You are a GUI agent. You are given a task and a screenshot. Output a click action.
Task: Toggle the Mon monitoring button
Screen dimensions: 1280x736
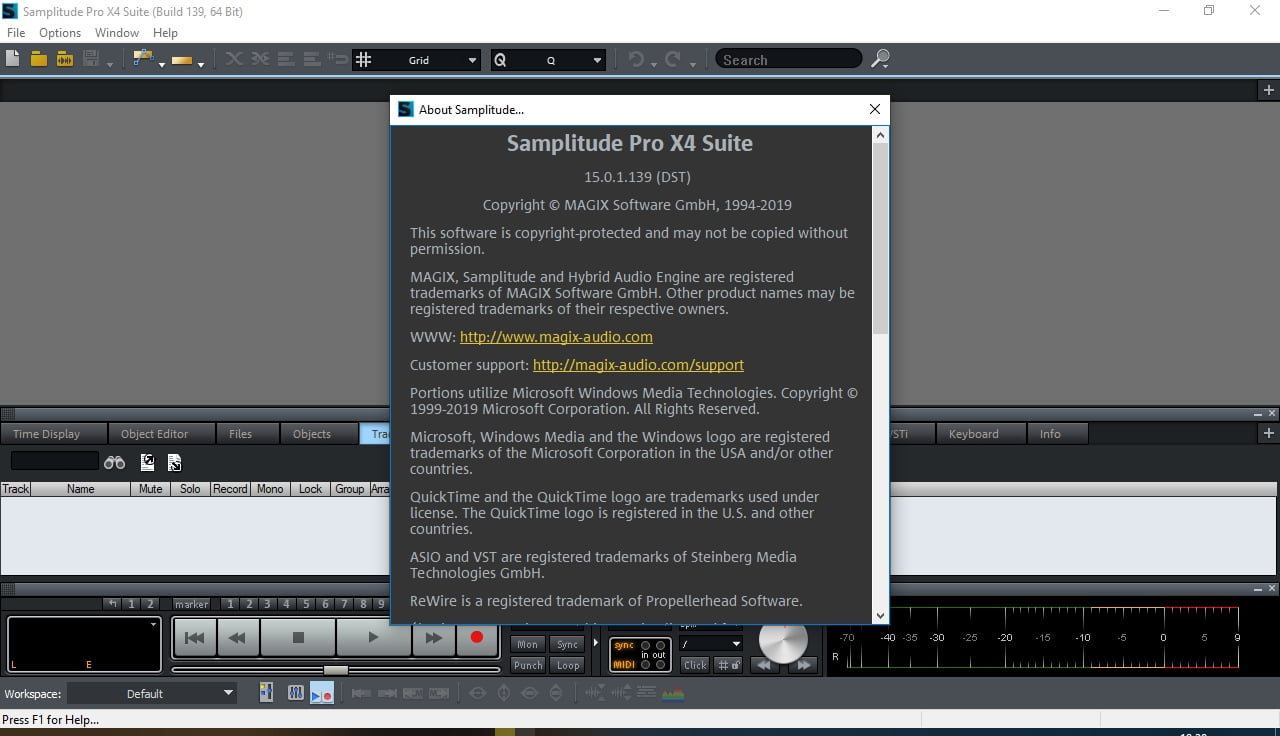pyautogui.click(x=527, y=644)
